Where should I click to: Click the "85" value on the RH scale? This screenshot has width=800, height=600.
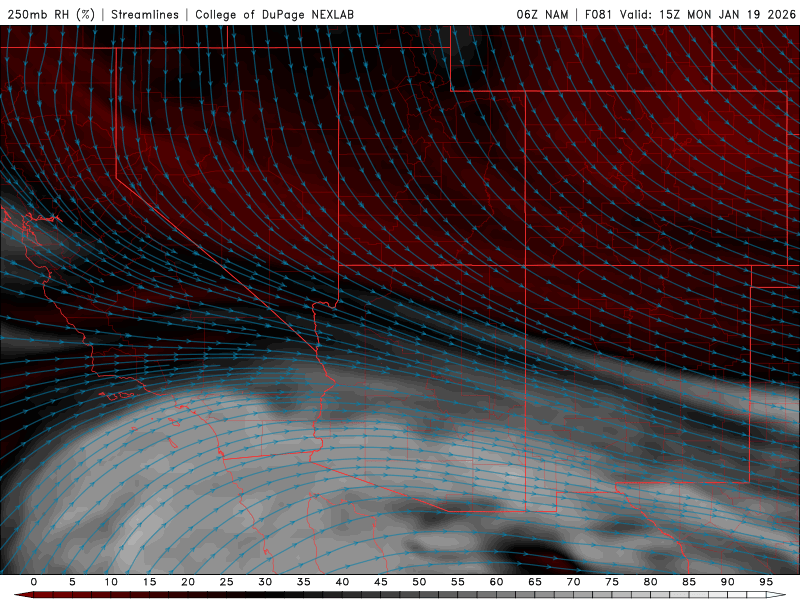pos(689,582)
